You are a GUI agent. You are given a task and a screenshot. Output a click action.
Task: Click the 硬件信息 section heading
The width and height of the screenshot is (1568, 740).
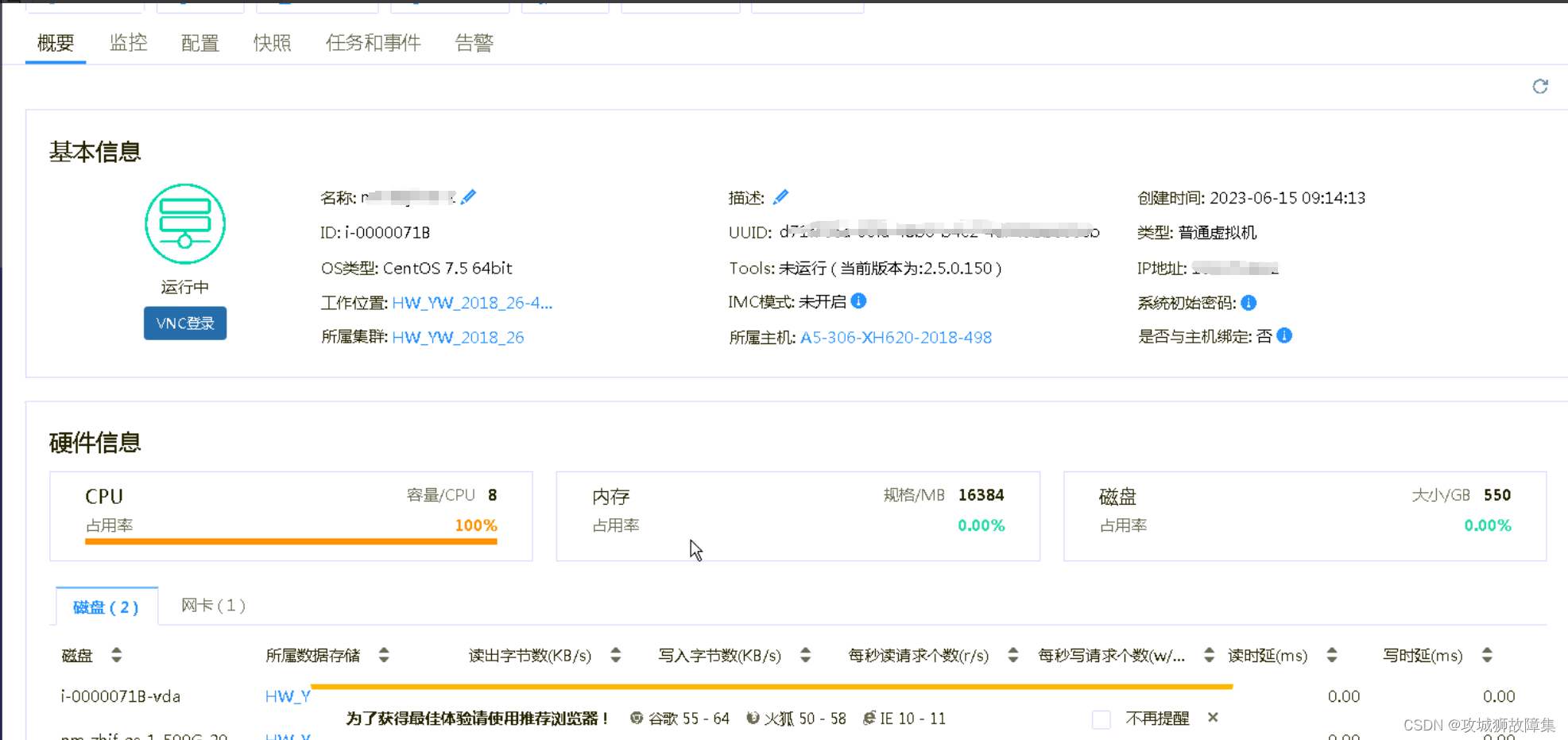pos(95,442)
